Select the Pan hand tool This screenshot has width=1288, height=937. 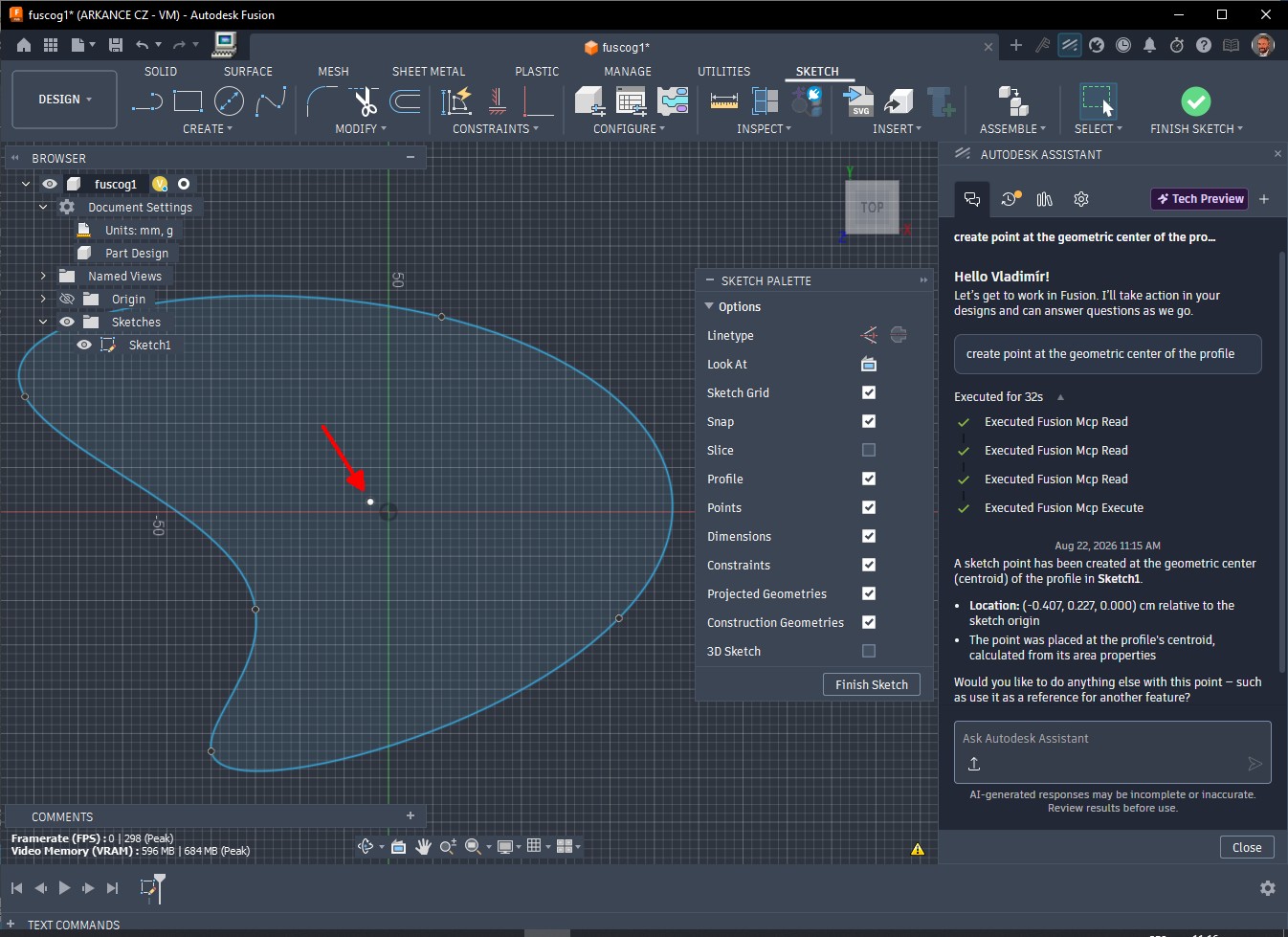pos(423,846)
